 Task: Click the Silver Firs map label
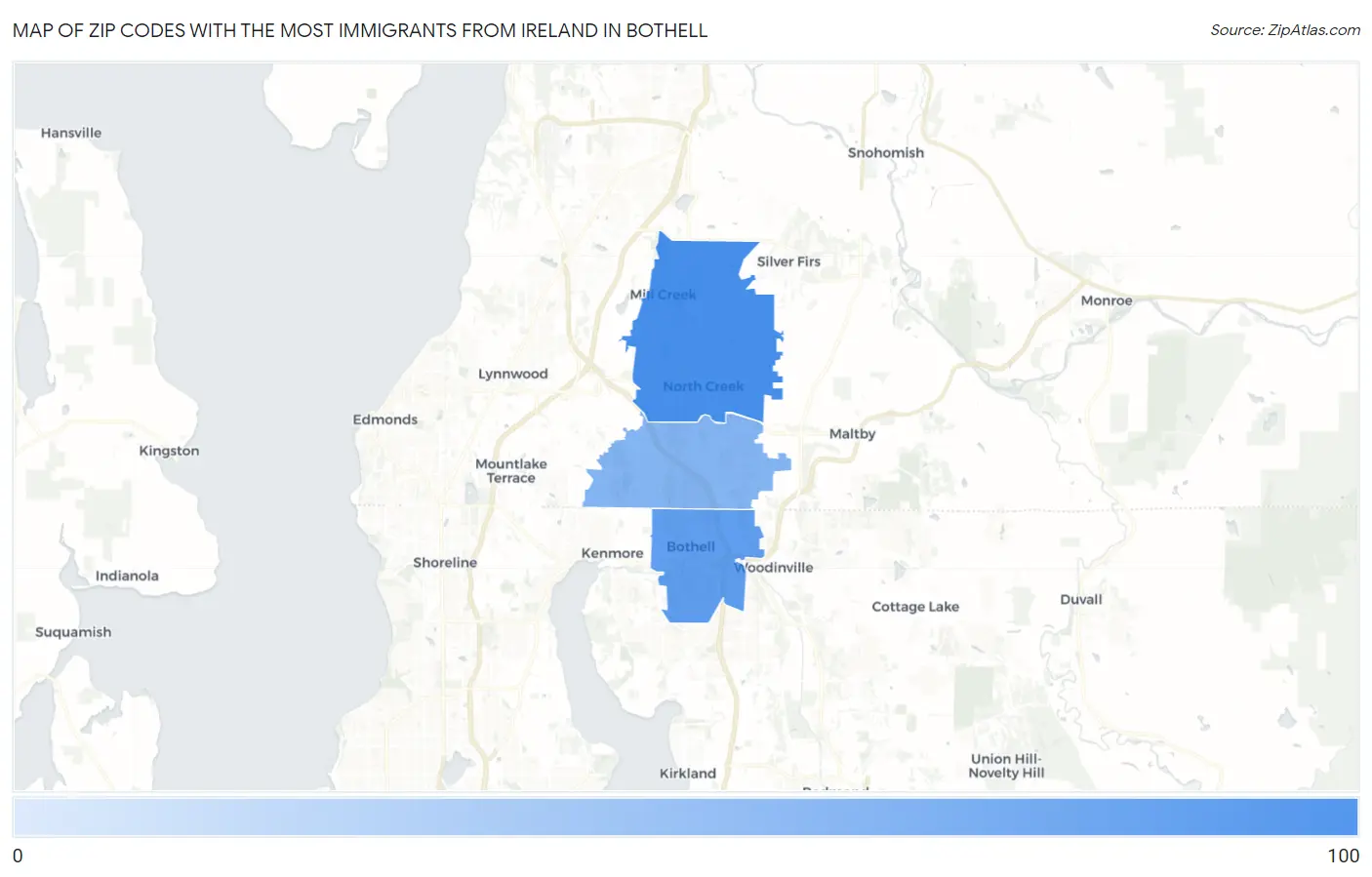point(788,261)
